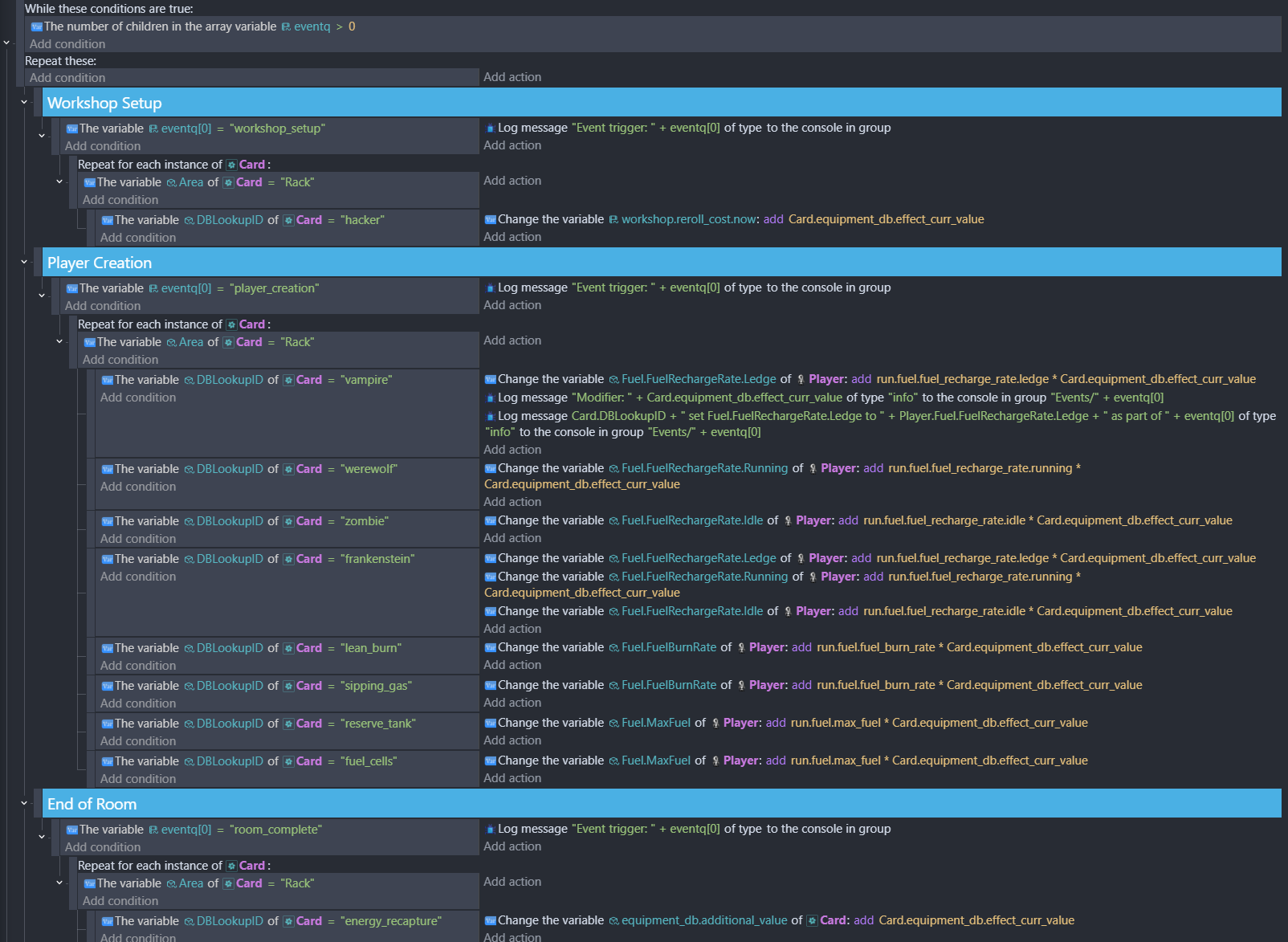Click the Card icon in the energy_recapture action
The height and width of the screenshot is (942, 1288).
(x=812, y=920)
